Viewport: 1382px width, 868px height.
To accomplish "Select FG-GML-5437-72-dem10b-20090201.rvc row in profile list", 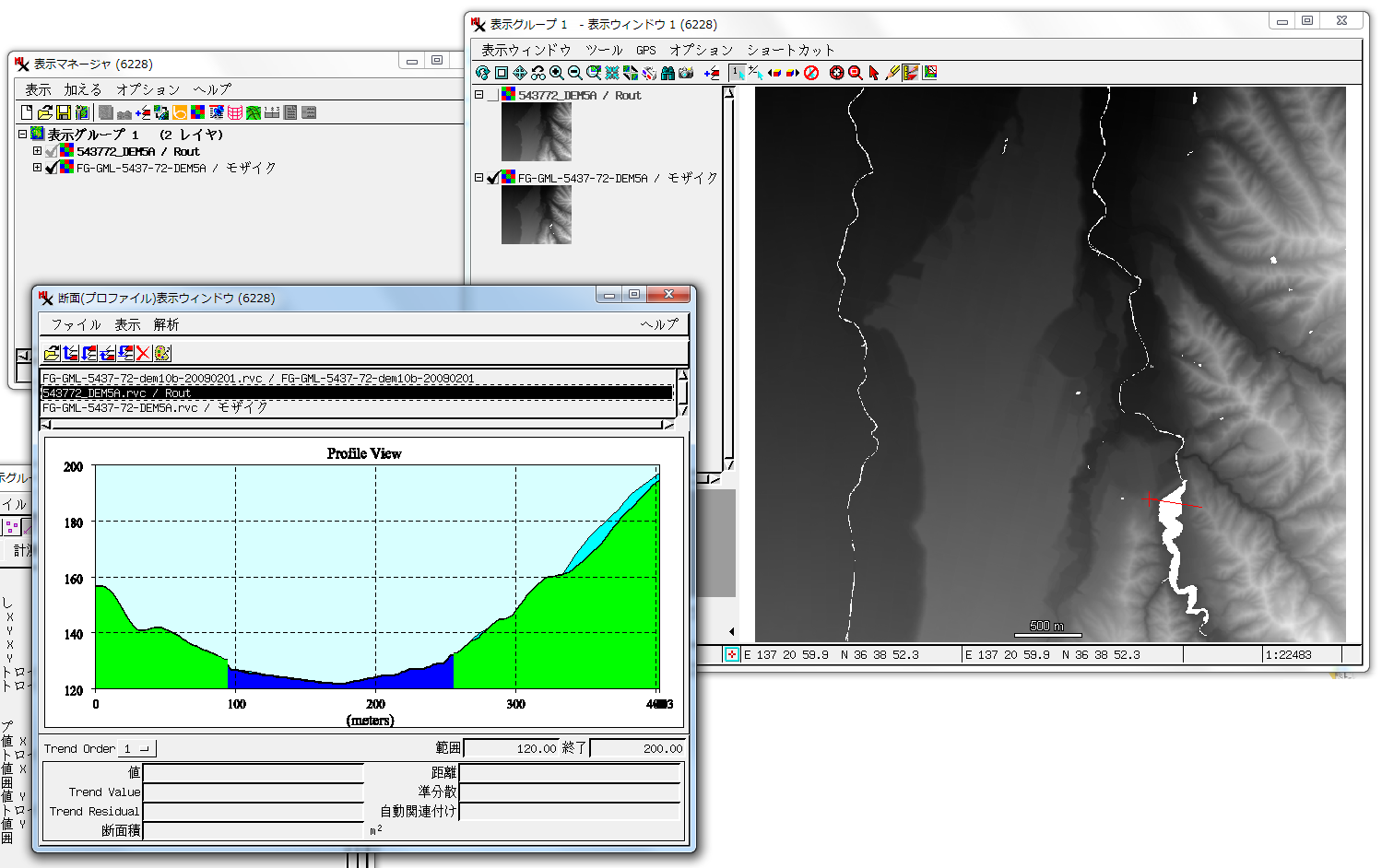I will 358,378.
